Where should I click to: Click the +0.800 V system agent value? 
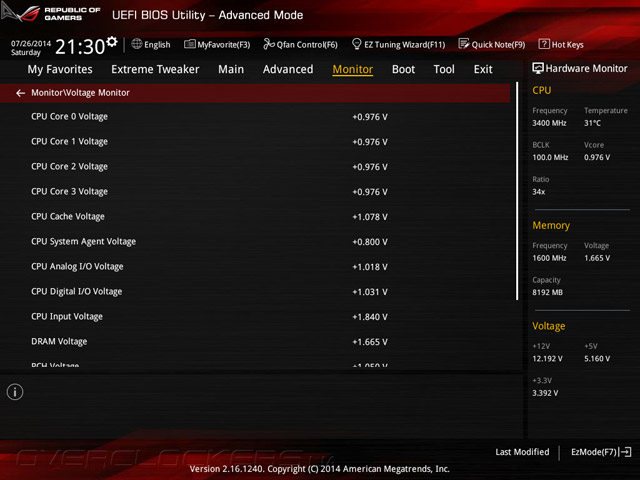tap(370, 242)
